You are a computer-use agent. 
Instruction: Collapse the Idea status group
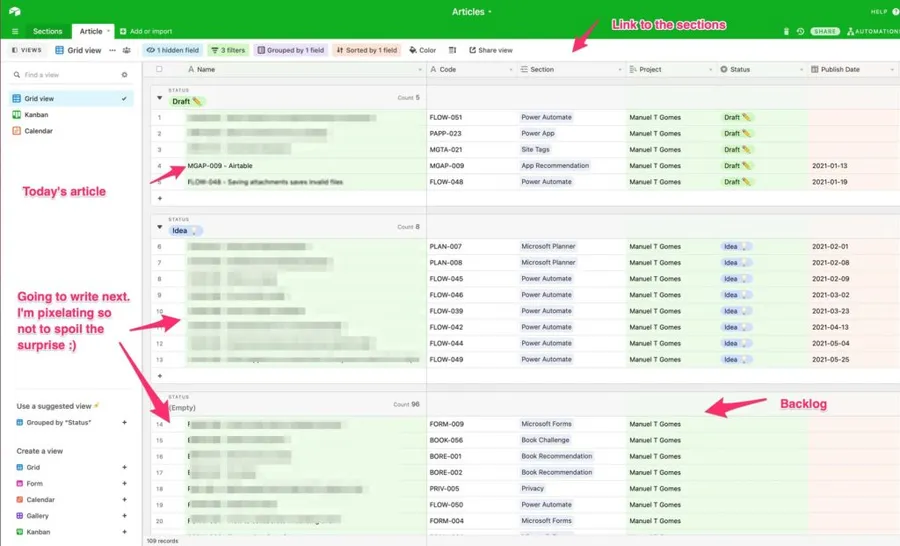tap(160, 228)
